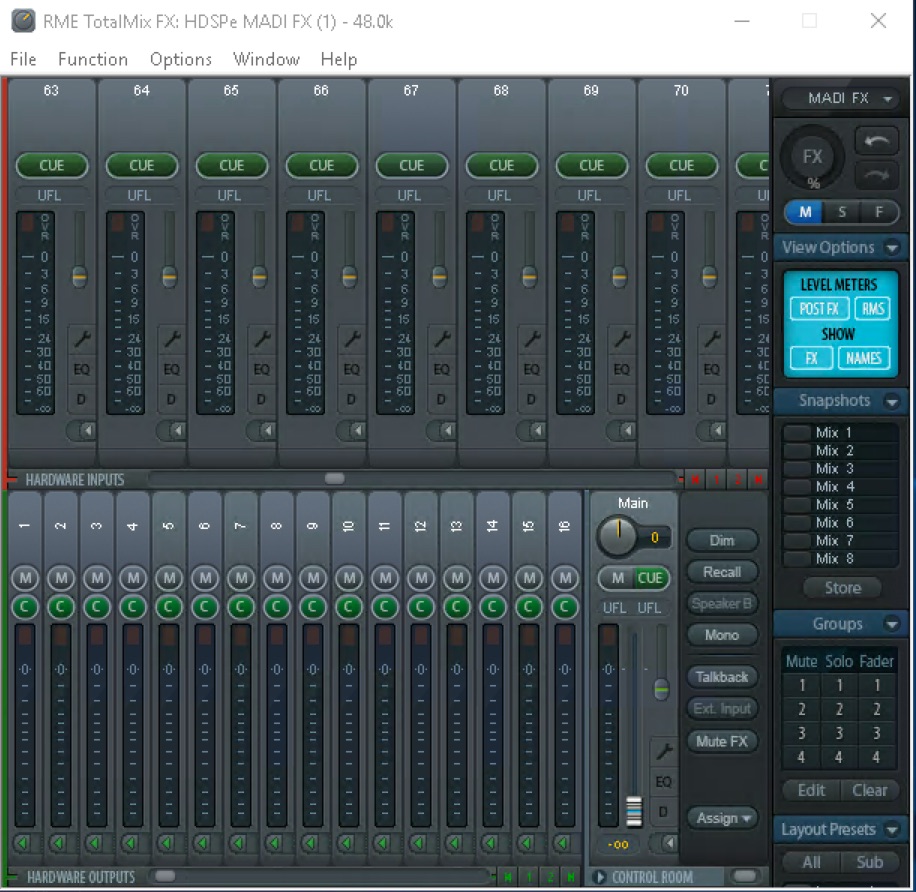916x892 pixels.
Task: Open the Options menu
Action: [181, 59]
